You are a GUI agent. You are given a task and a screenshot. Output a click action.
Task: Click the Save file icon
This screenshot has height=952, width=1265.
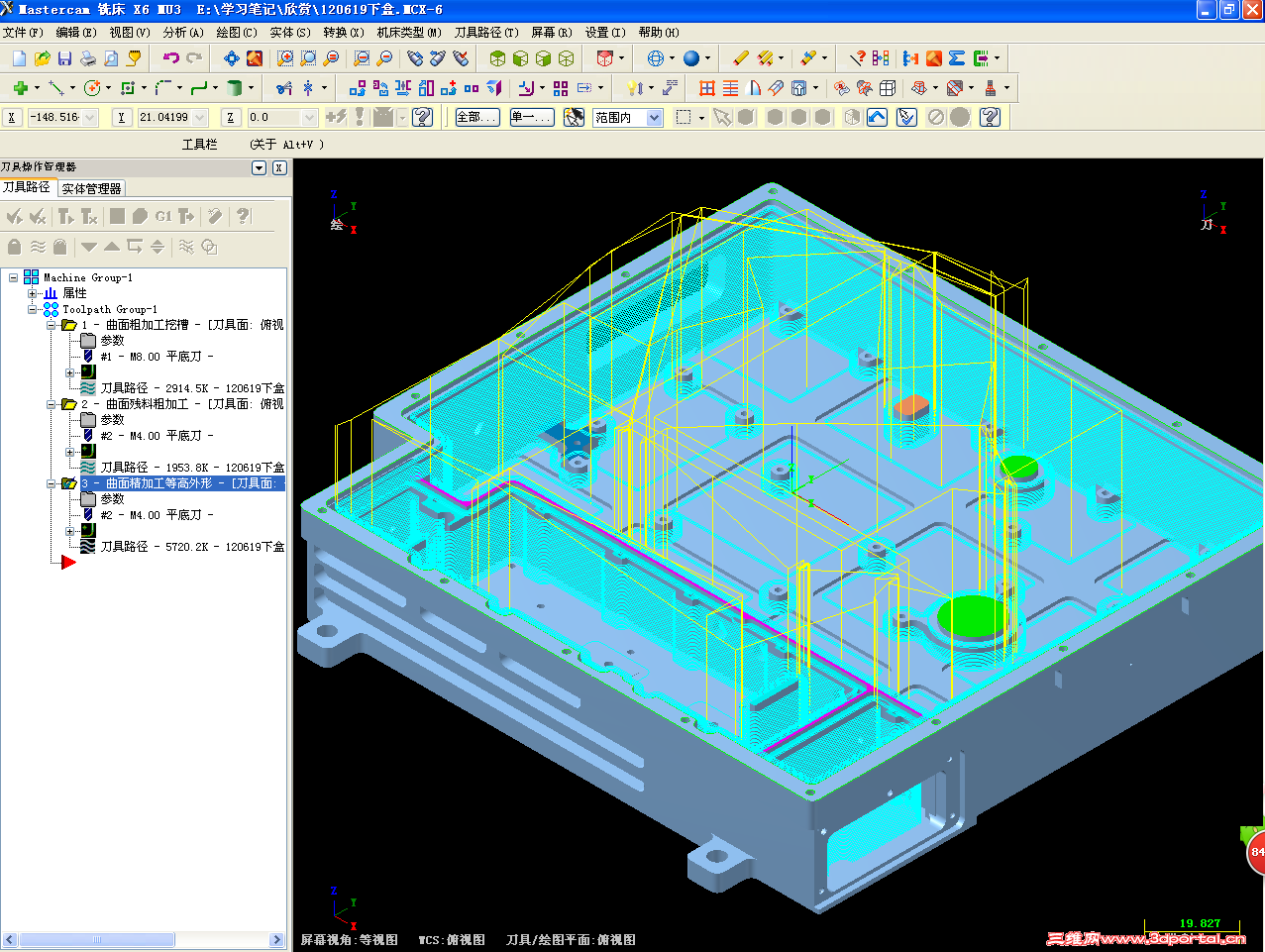pyautogui.click(x=64, y=58)
